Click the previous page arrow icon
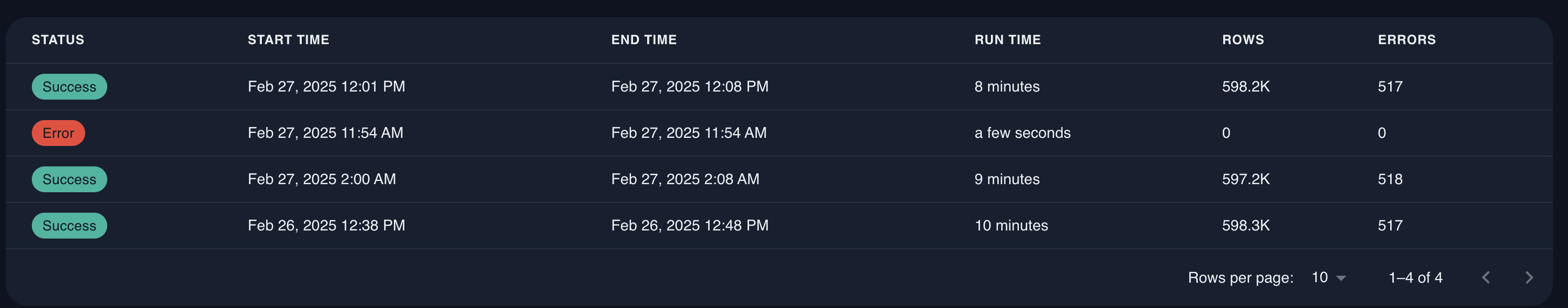The image size is (1568, 308). pyautogui.click(x=1486, y=277)
